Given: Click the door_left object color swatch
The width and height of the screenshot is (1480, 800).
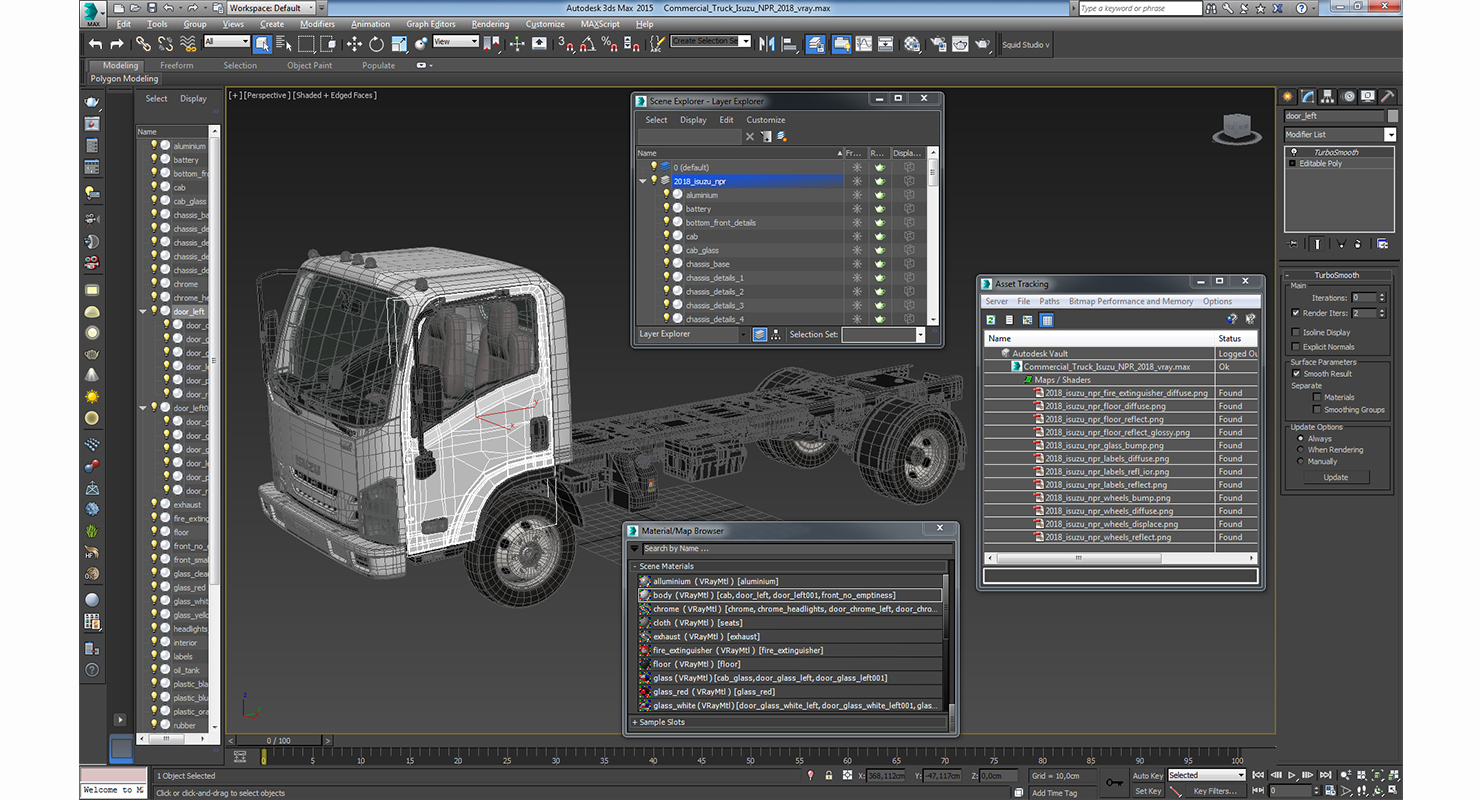Looking at the screenshot, I should pos(1393,116).
